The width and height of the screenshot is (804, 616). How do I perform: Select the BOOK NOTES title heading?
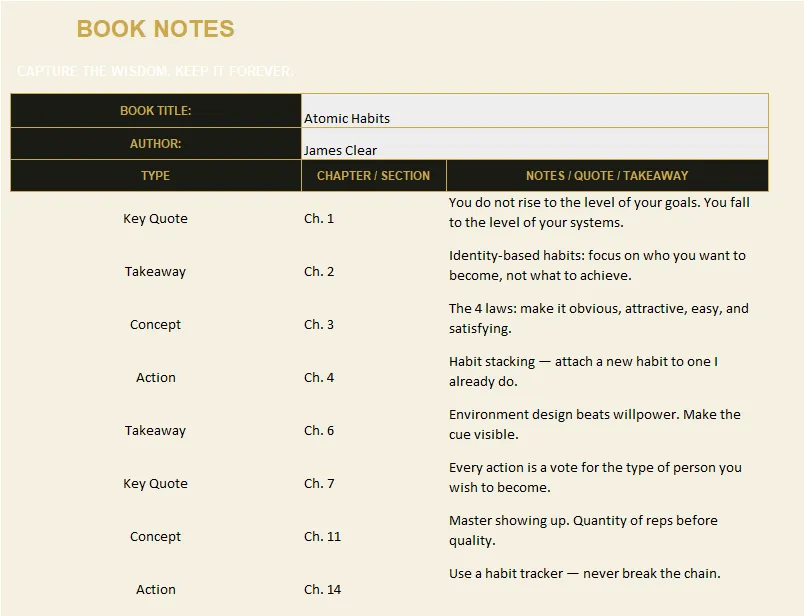[x=155, y=29]
